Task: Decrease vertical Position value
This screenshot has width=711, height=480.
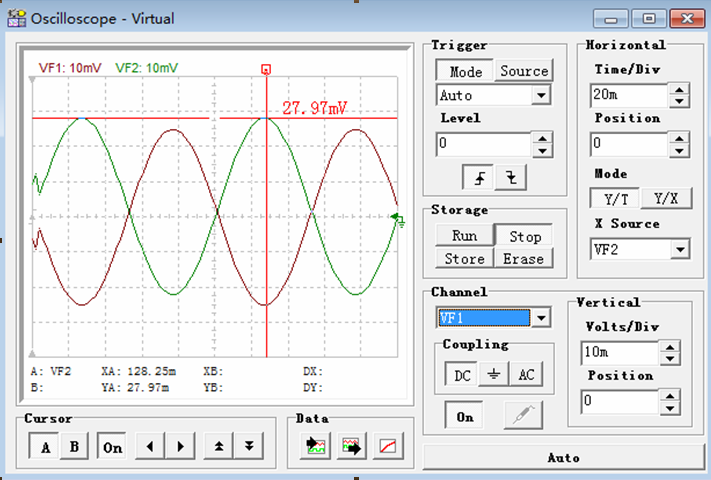Action: pyautogui.click(x=670, y=408)
